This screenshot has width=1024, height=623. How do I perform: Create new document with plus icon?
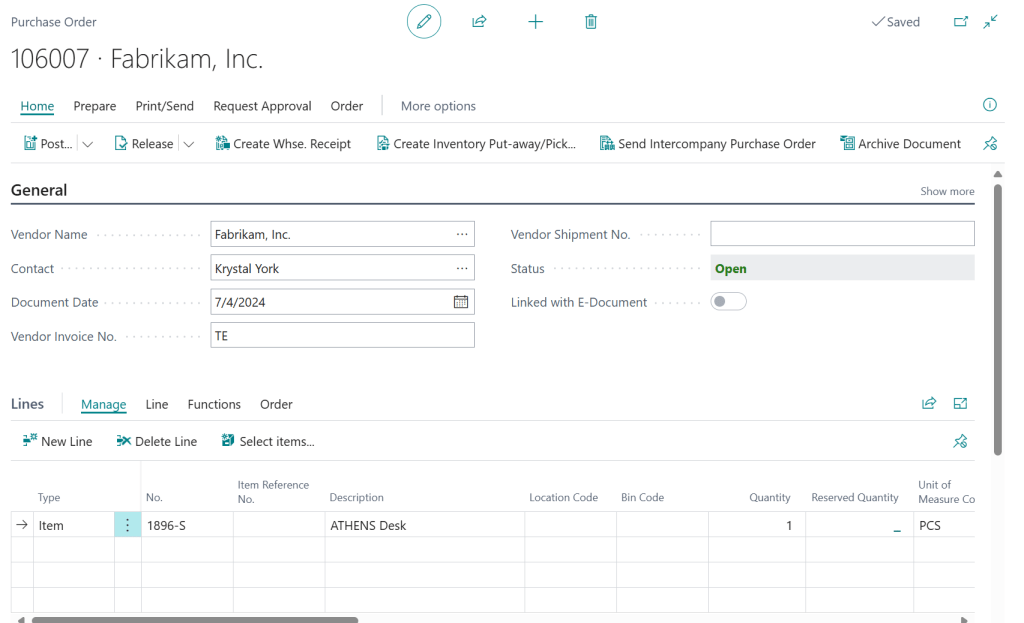click(535, 22)
